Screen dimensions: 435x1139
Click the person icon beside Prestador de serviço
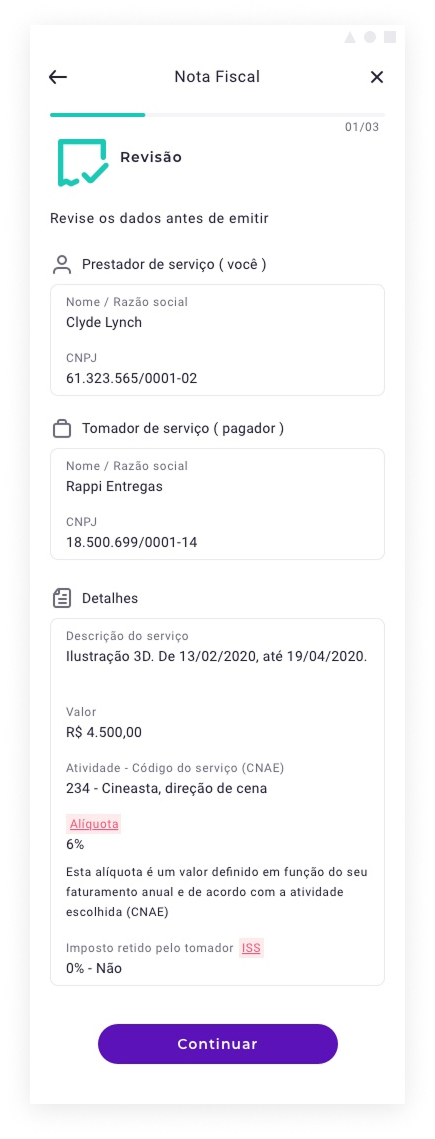tap(62, 265)
